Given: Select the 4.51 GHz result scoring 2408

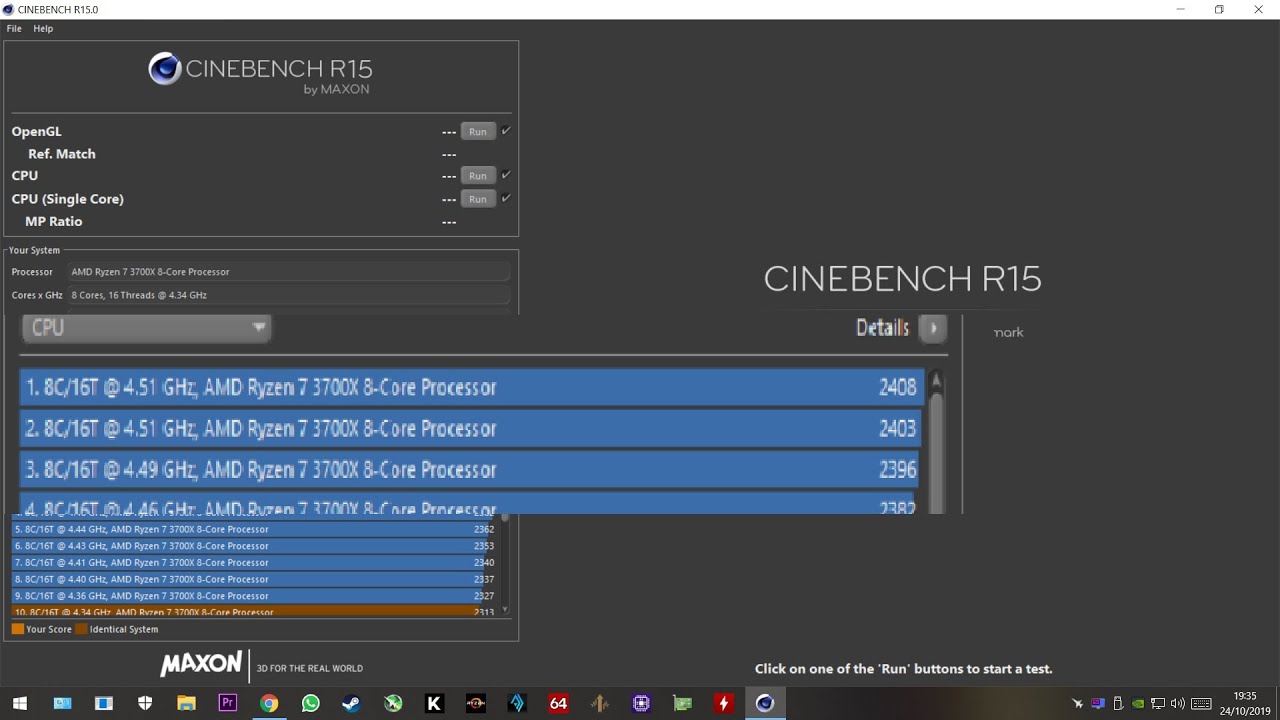Looking at the screenshot, I should click(471, 387).
